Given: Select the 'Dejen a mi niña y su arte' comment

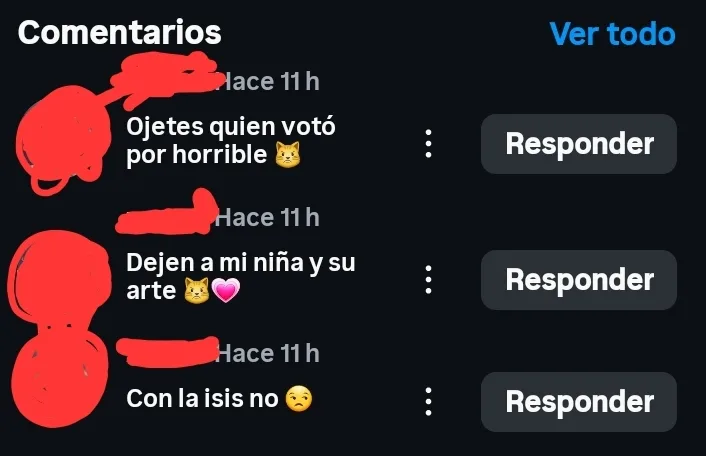Looking at the screenshot, I should coord(240,276).
